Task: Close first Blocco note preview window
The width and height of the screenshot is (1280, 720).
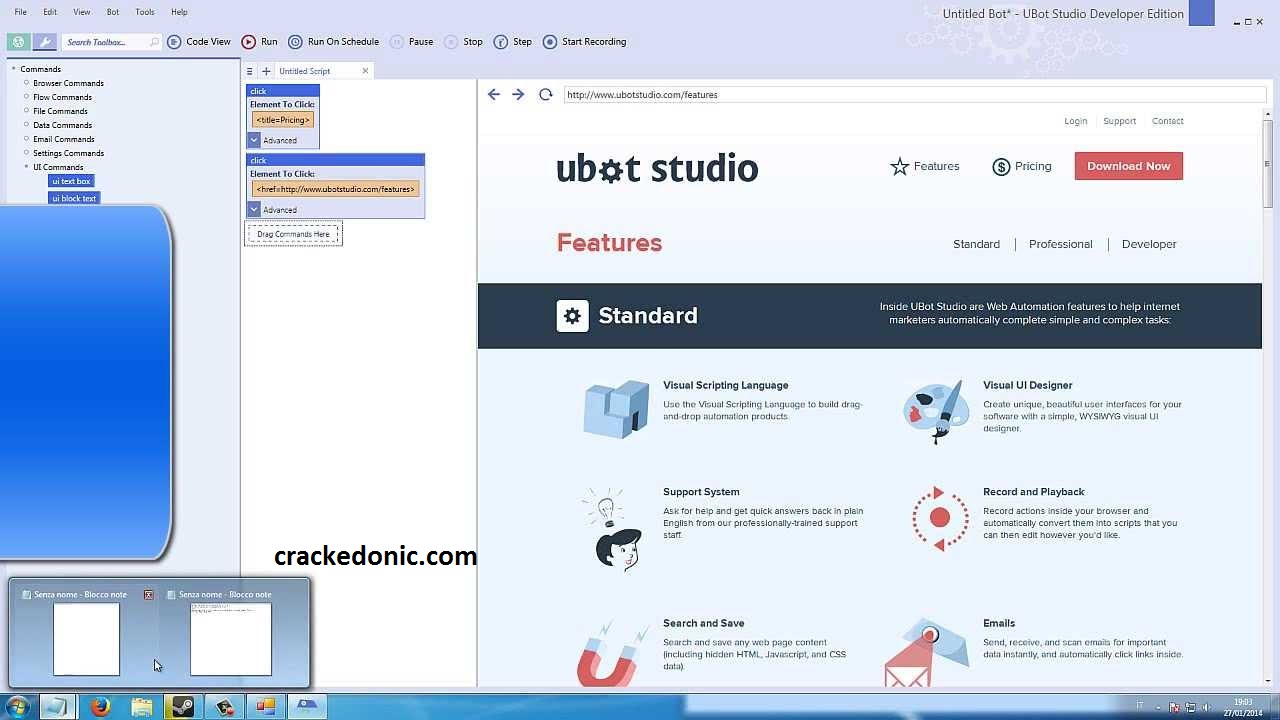Action: tap(148, 595)
